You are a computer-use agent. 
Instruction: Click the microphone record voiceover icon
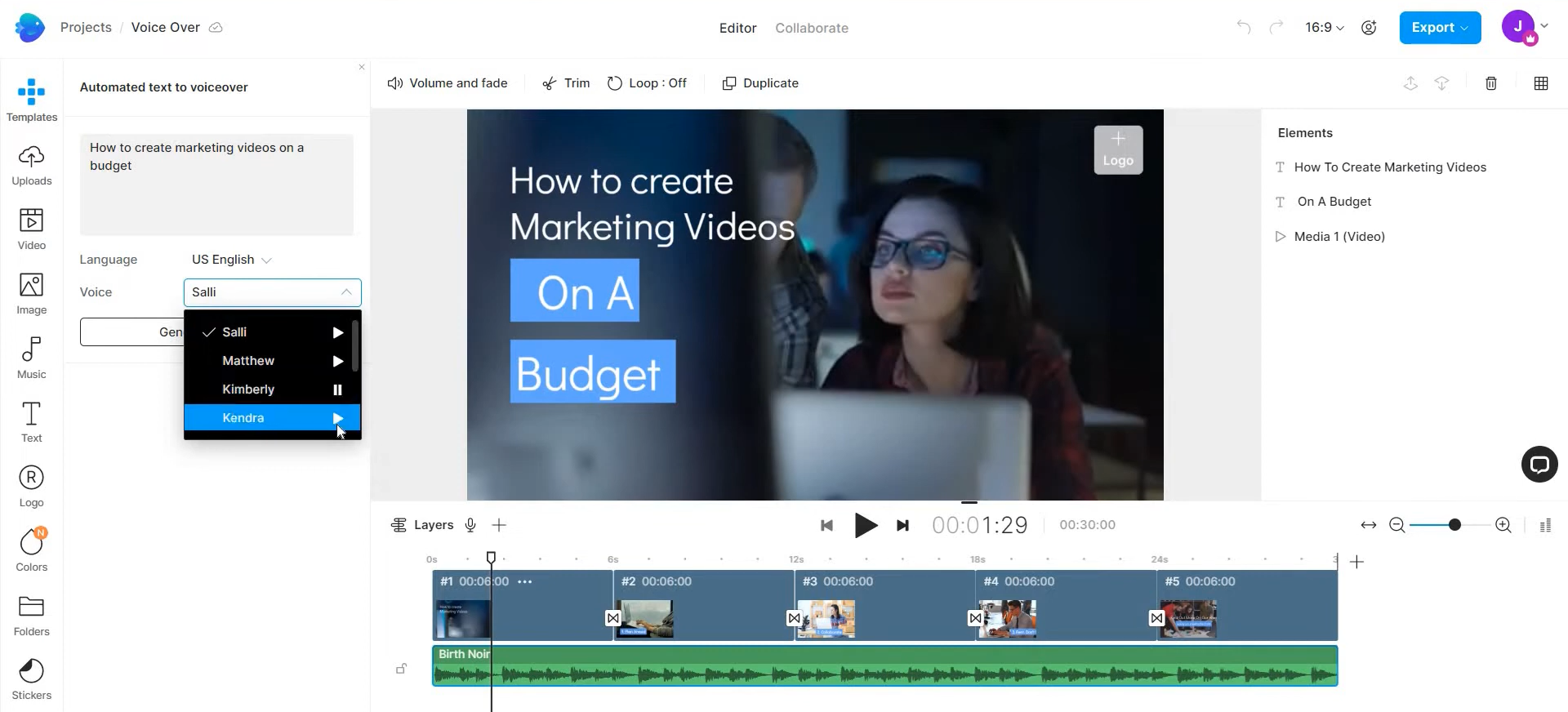[x=470, y=525]
